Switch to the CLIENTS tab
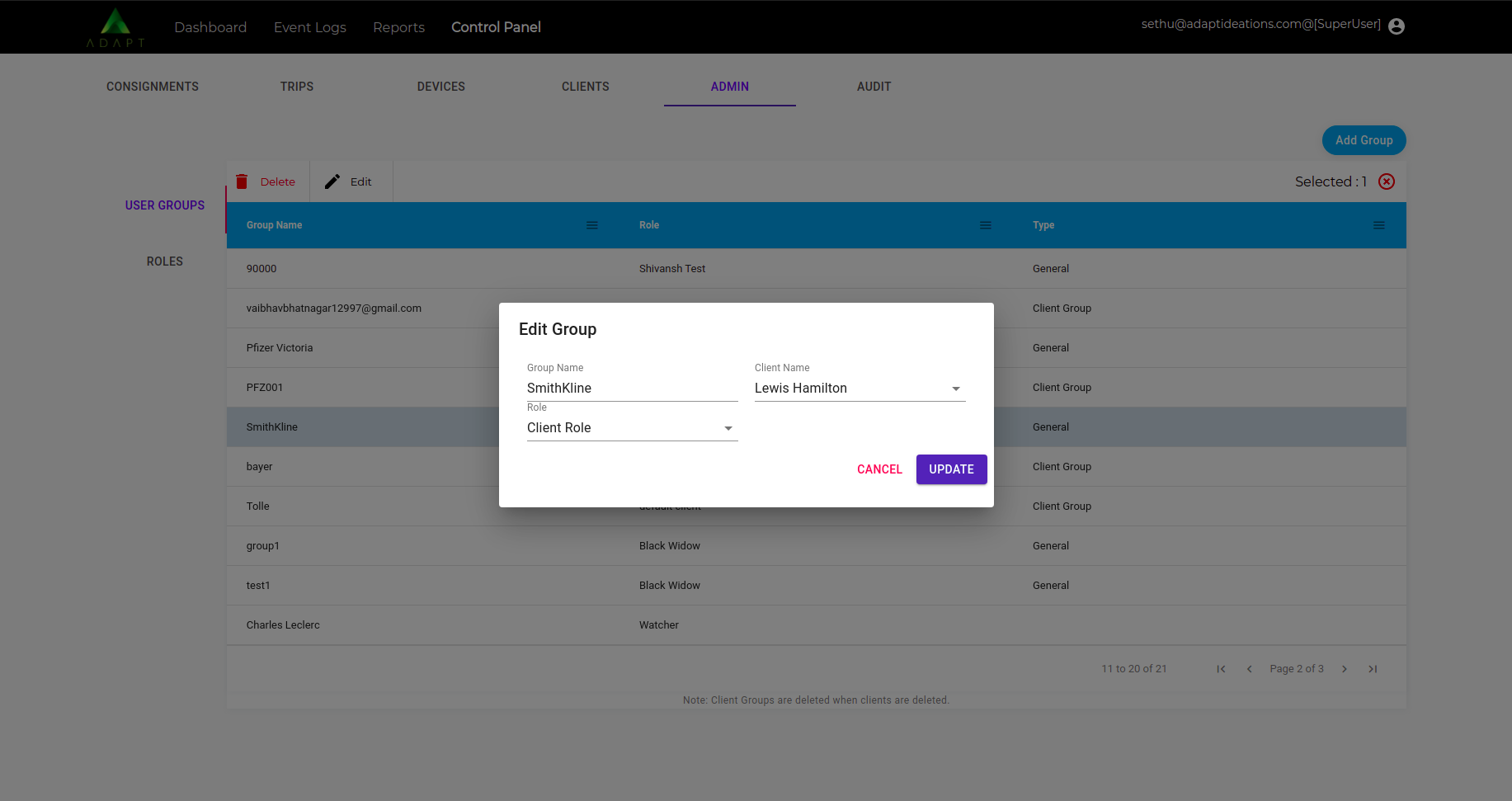 click(586, 87)
